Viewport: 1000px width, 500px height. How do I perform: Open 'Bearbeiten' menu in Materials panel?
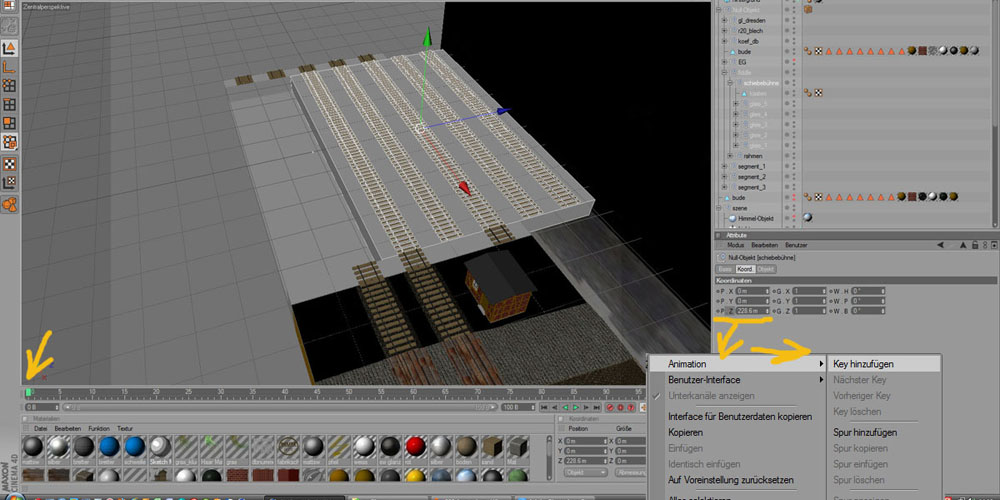click(x=67, y=428)
